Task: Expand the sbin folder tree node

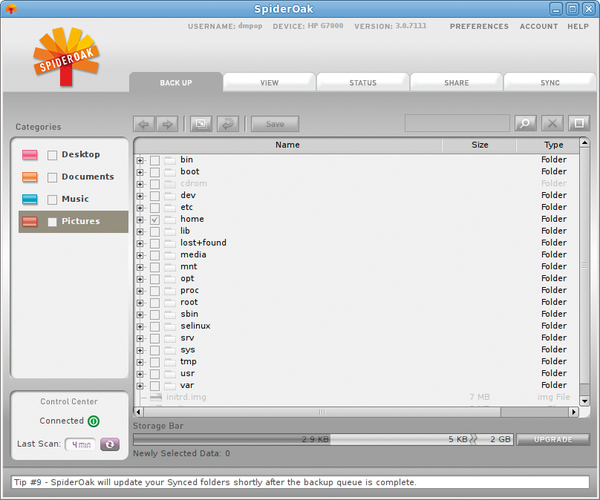Action: (140, 314)
